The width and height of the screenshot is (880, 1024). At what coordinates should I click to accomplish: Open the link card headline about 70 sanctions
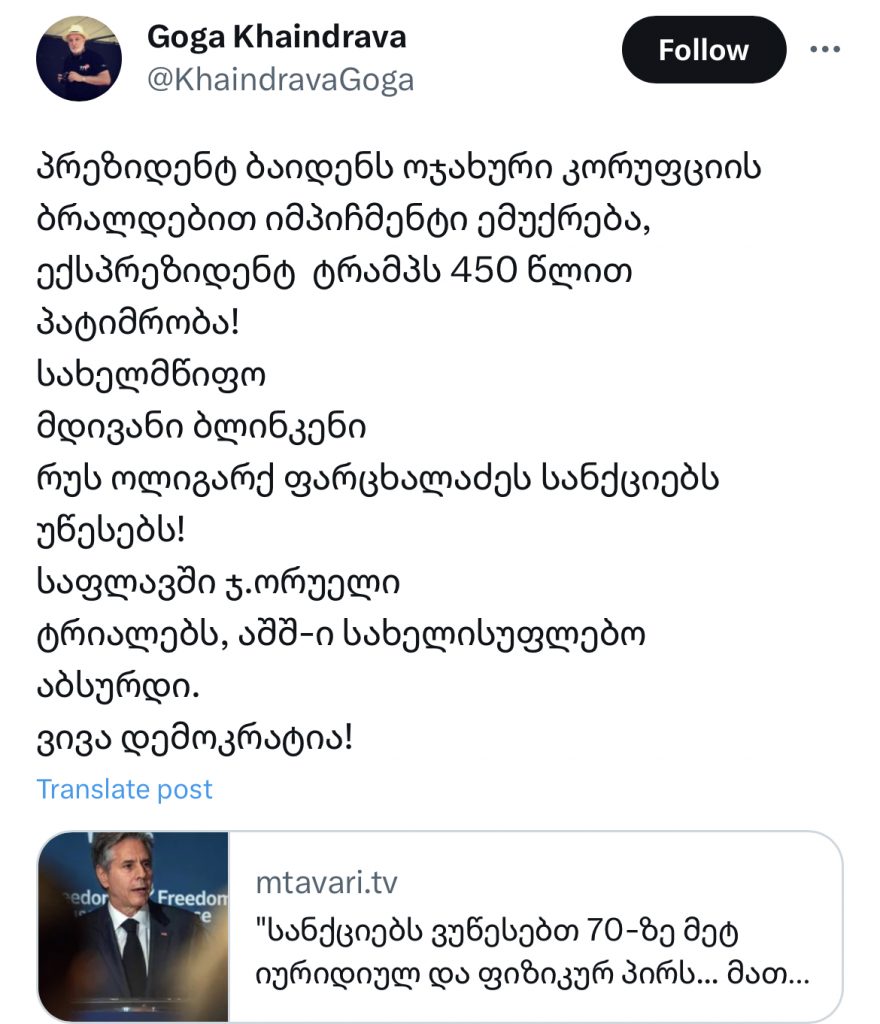pos(532,953)
